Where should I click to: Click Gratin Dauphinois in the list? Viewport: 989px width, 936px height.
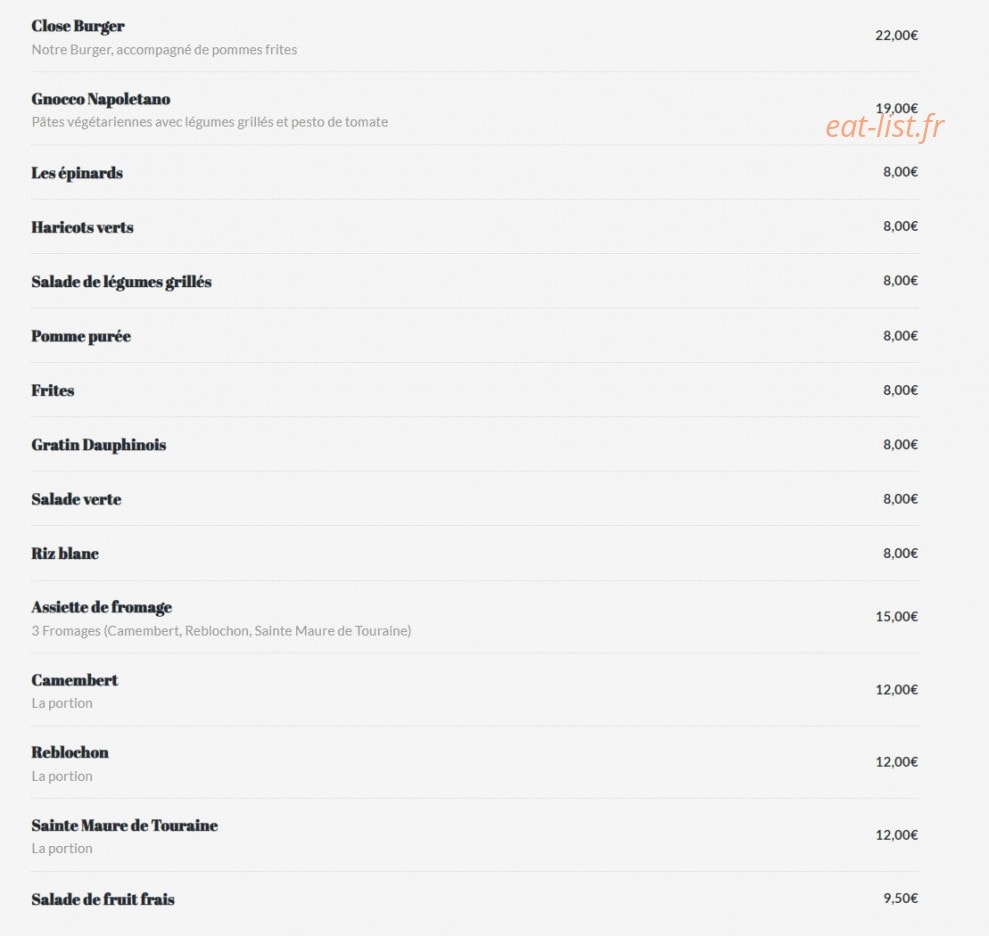pyautogui.click(x=98, y=445)
